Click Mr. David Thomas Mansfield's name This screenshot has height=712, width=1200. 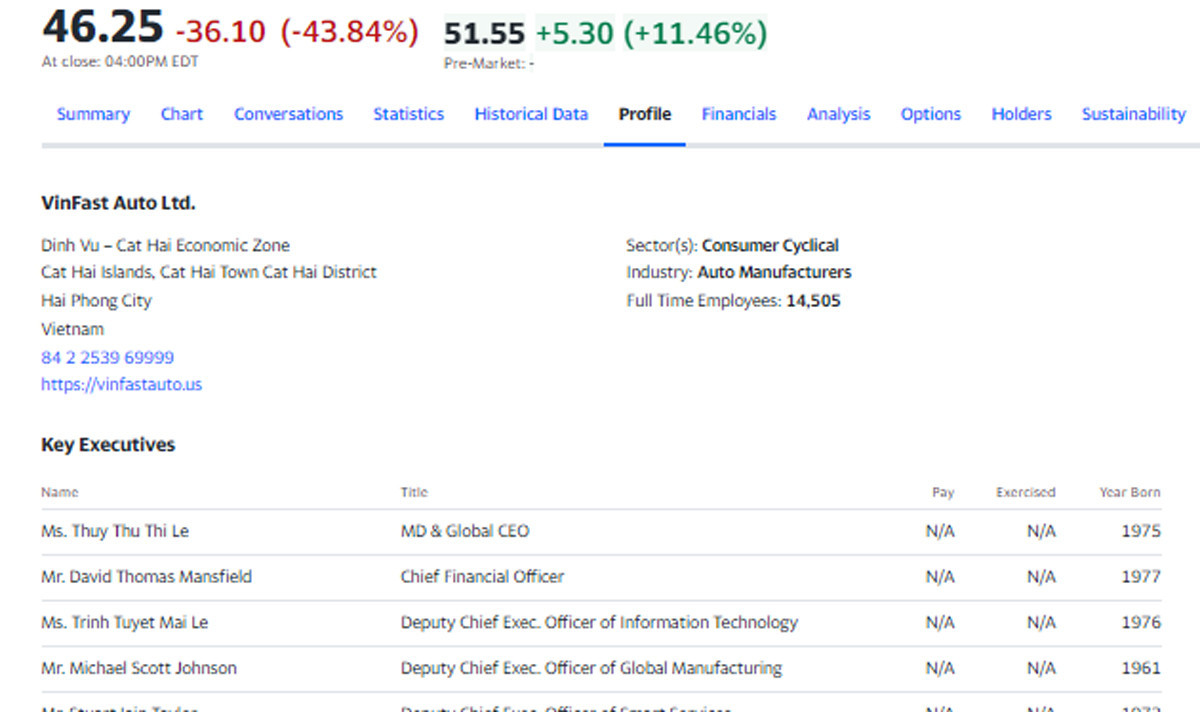click(146, 577)
